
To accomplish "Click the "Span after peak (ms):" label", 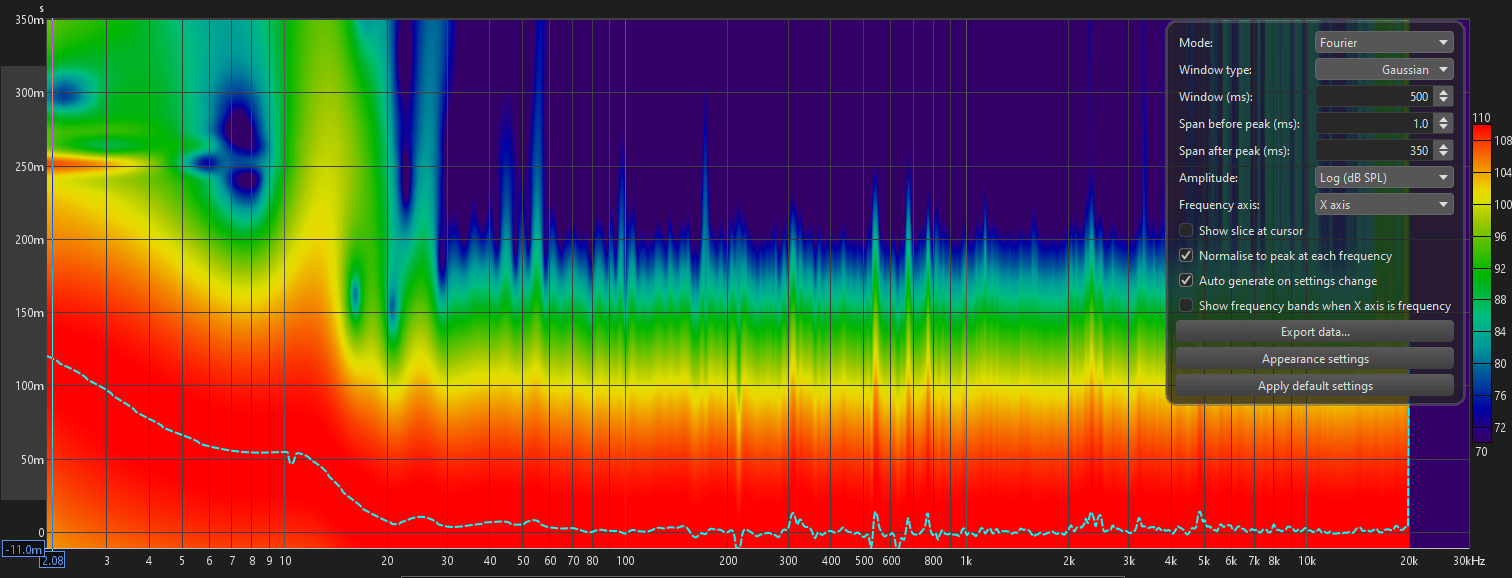I will coord(1234,151).
